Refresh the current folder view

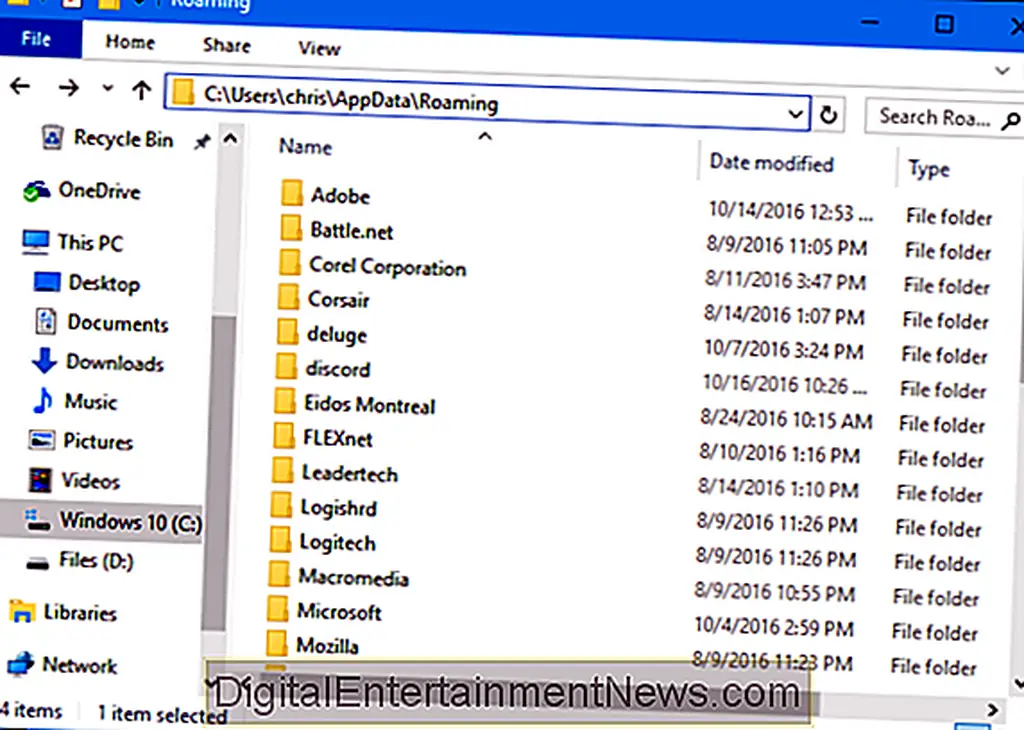click(x=828, y=115)
